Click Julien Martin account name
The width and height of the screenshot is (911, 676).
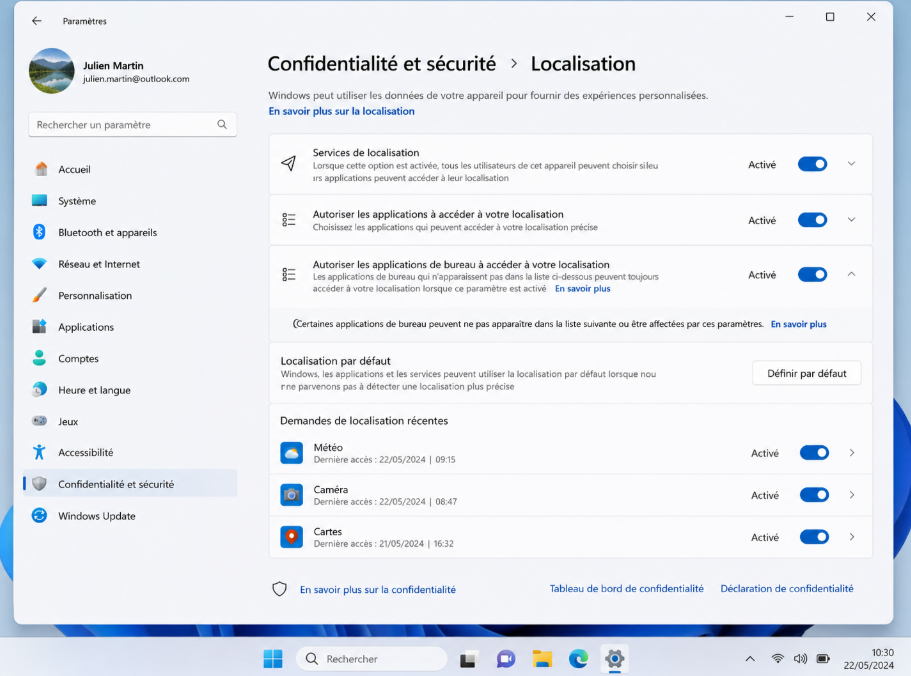click(113, 66)
